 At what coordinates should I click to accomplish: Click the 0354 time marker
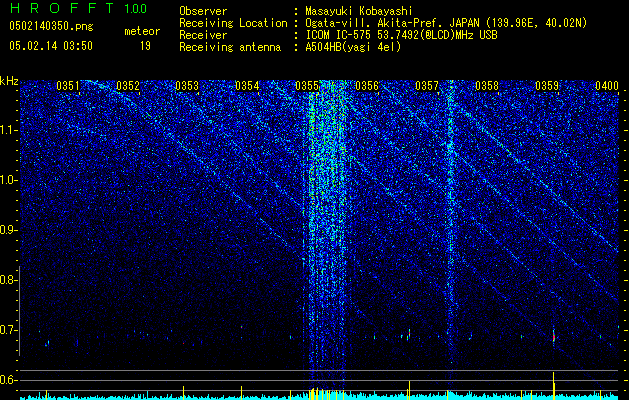click(247, 86)
